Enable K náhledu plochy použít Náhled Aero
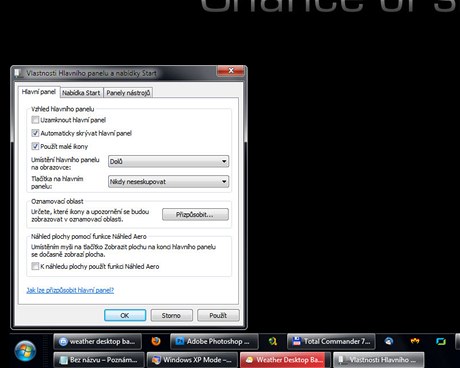 [35, 266]
